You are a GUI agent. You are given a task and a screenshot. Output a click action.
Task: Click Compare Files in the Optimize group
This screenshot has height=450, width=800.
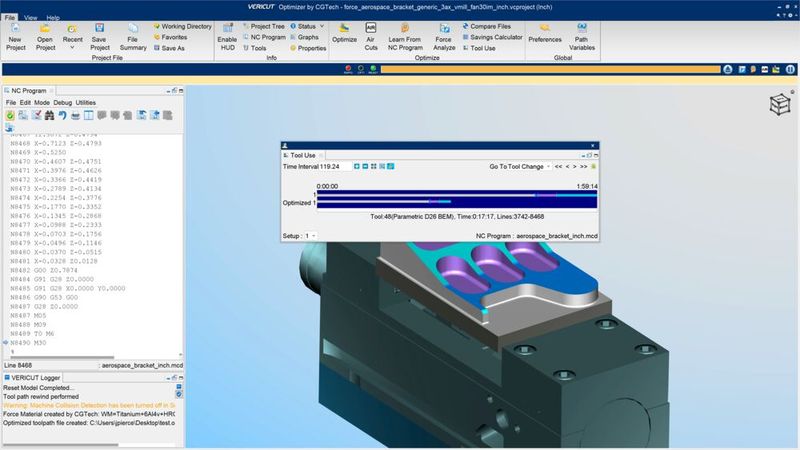(x=486, y=26)
